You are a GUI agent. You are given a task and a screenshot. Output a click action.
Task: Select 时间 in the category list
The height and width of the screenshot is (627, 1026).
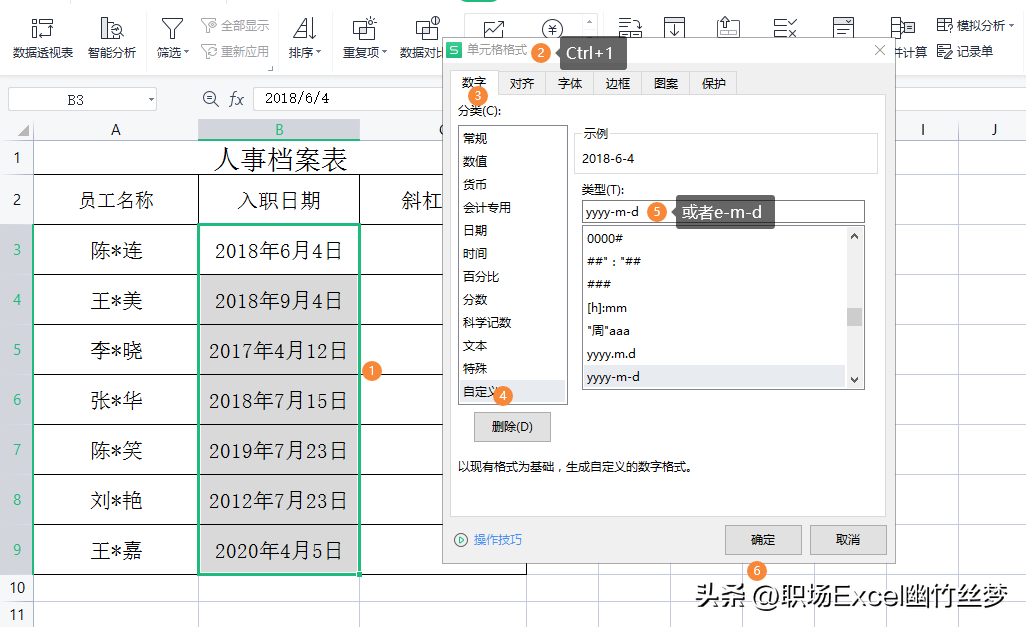[512, 253]
